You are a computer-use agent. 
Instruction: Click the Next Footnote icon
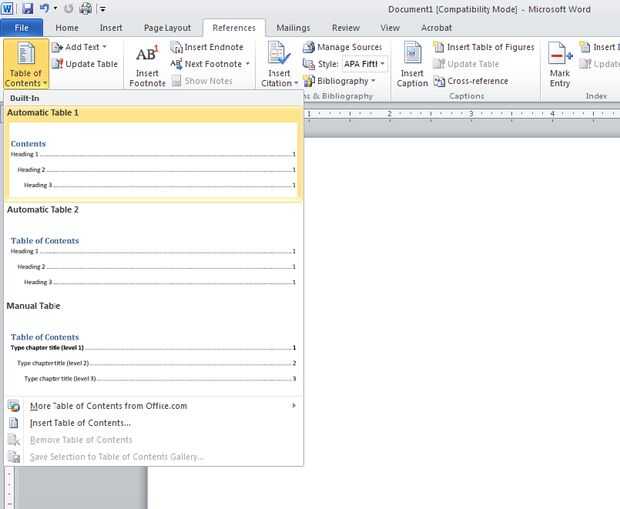click(176, 64)
